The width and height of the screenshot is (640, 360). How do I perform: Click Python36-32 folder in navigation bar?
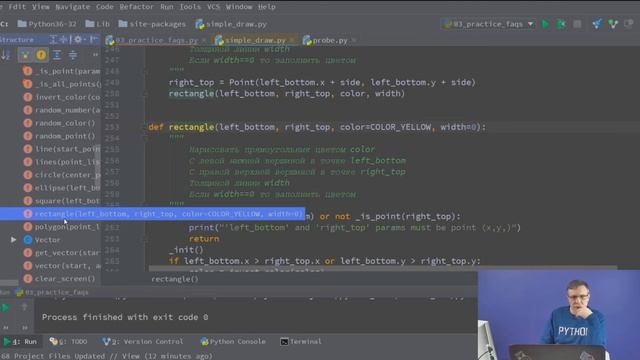[x=47, y=24]
